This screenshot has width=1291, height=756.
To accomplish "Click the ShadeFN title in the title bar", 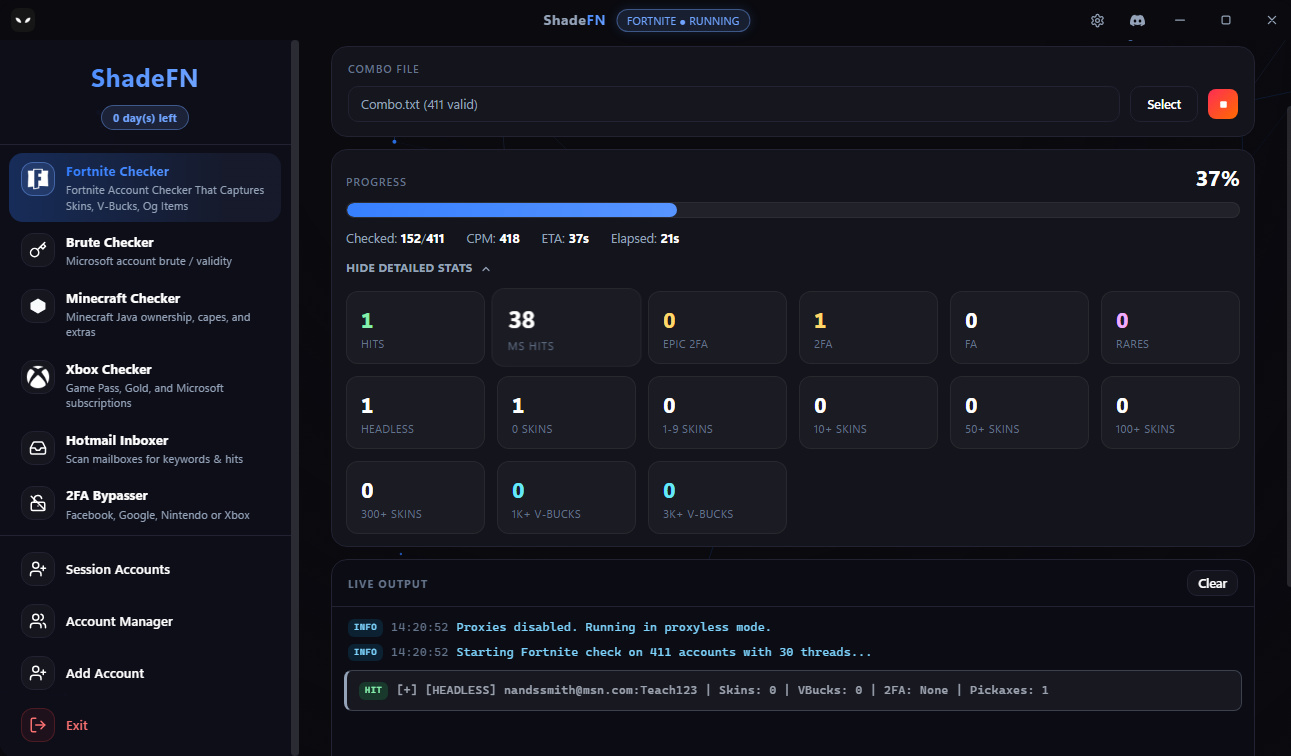I will pos(574,20).
